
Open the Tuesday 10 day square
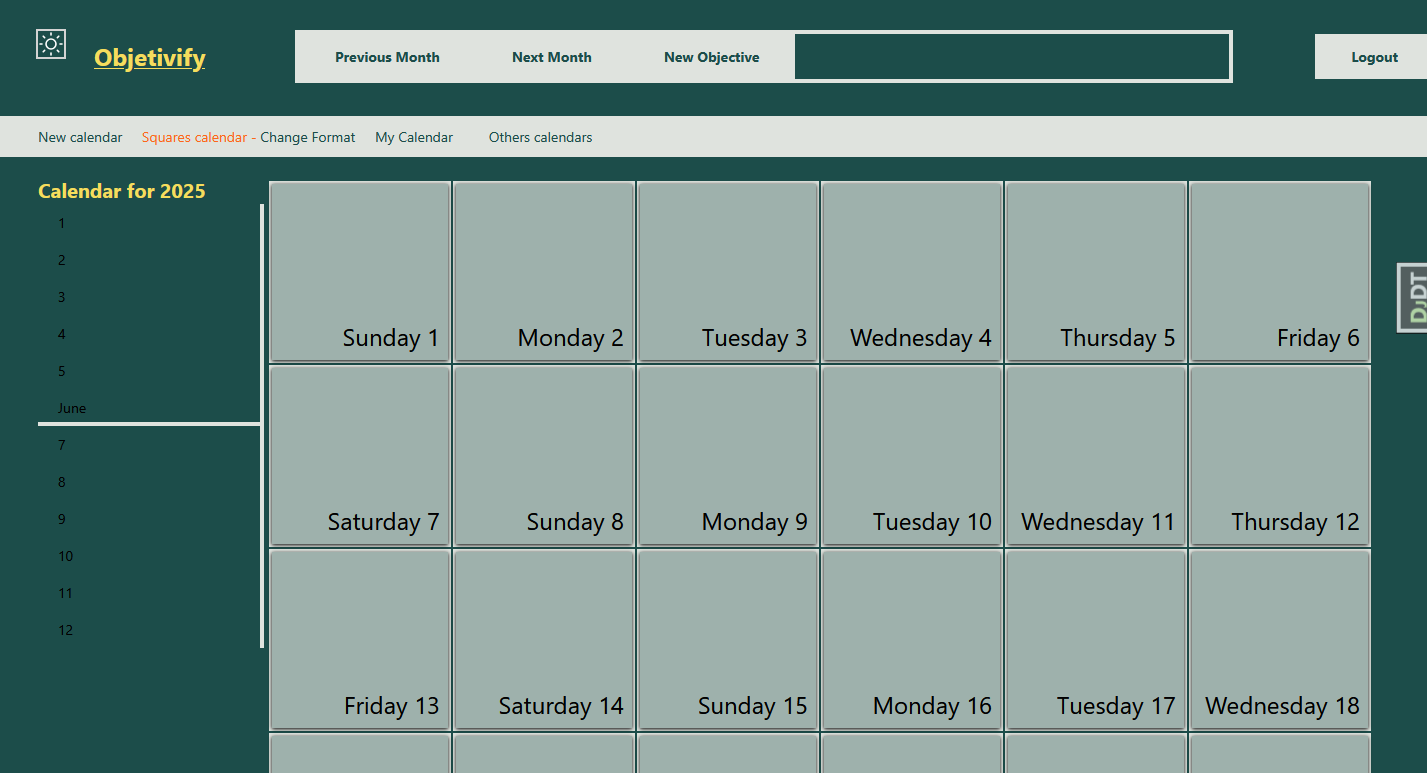point(912,456)
